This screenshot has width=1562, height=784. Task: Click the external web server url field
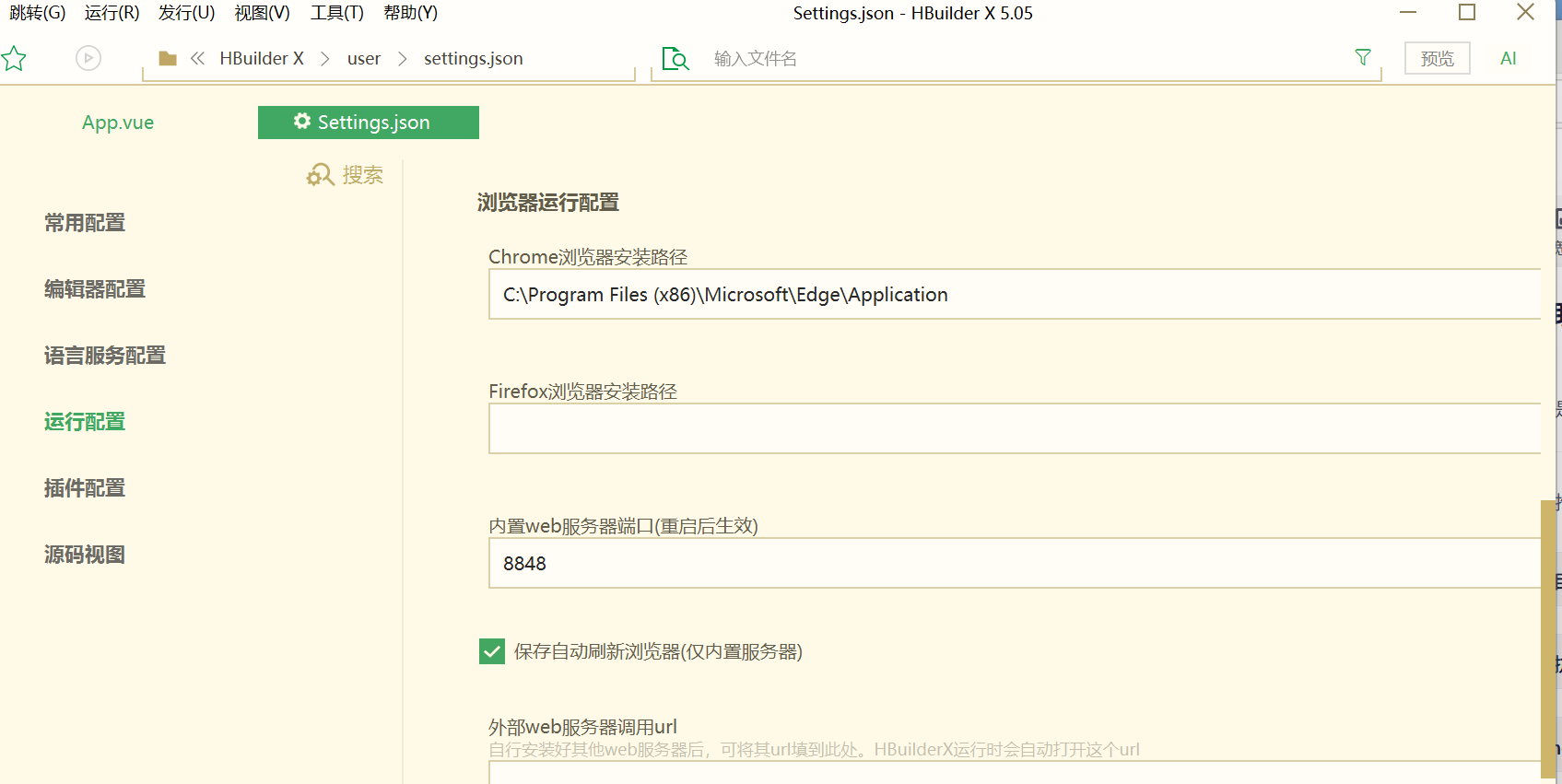click(x=1015, y=773)
